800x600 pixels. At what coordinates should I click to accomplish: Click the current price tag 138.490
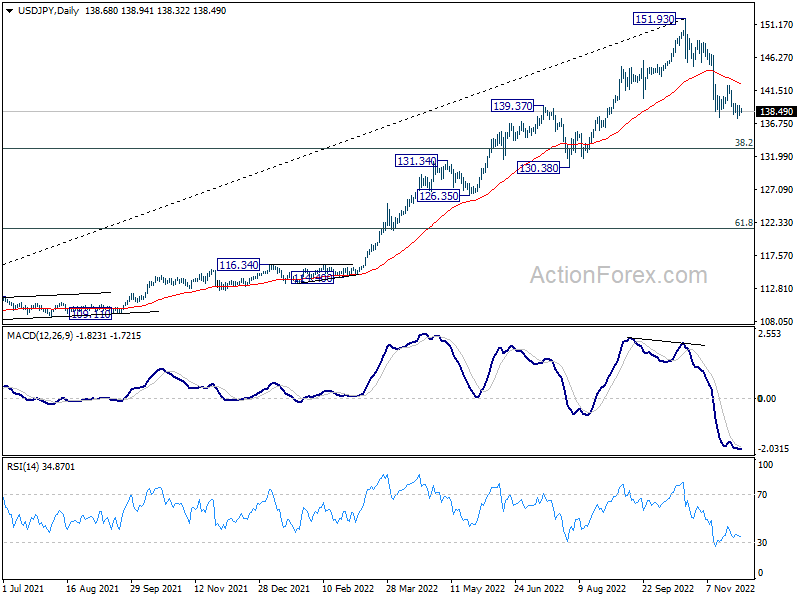coord(776,112)
